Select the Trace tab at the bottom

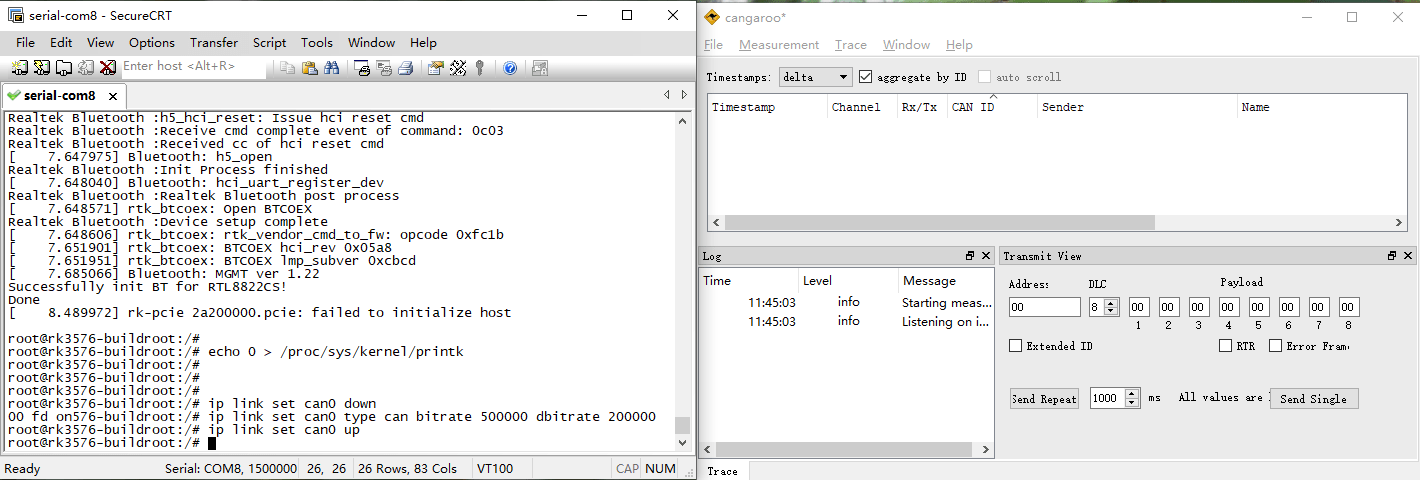722,471
